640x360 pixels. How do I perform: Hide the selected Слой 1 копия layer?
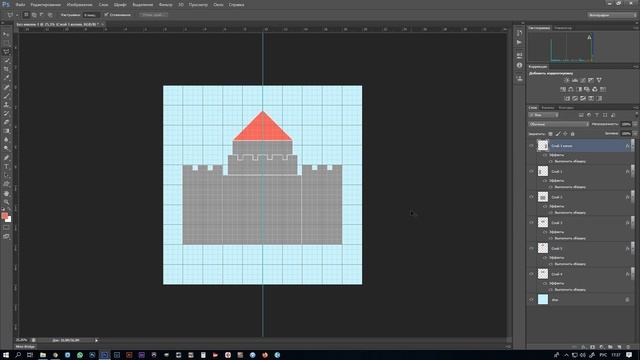[x=531, y=145]
